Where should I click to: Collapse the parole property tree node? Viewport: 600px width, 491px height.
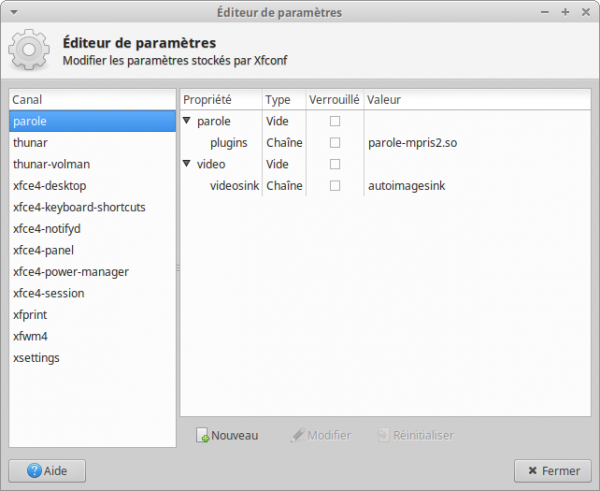click(x=188, y=121)
